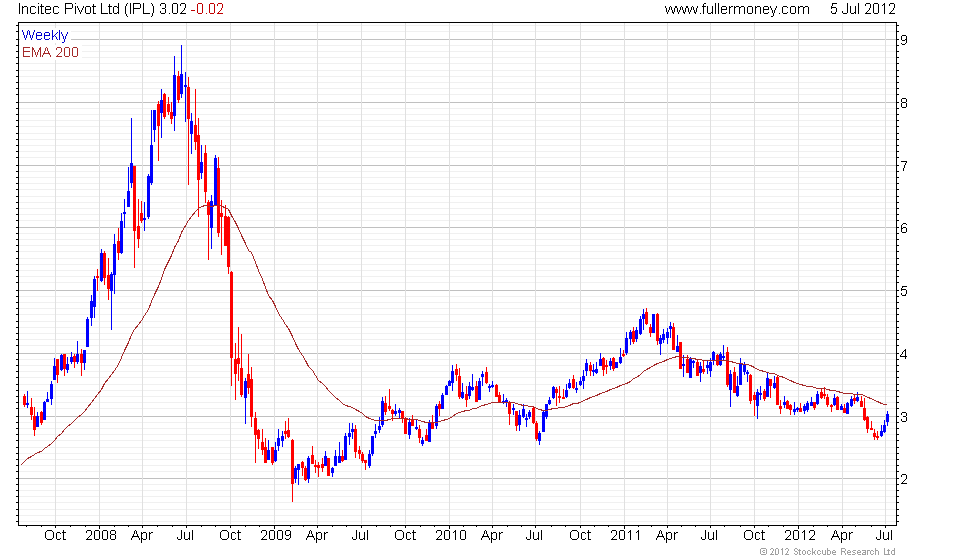Click the most recent candlestick at July 2012

coord(888,418)
